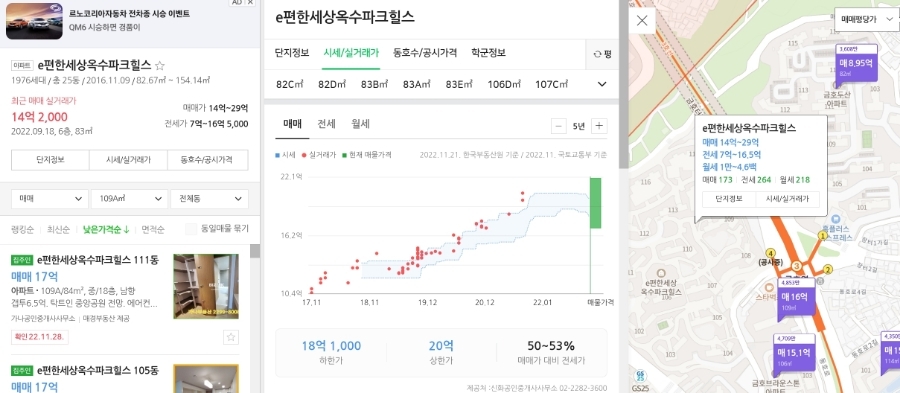900x393 pixels.
Task: Click the 20억 상한가 value
Action: tap(441, 345)
